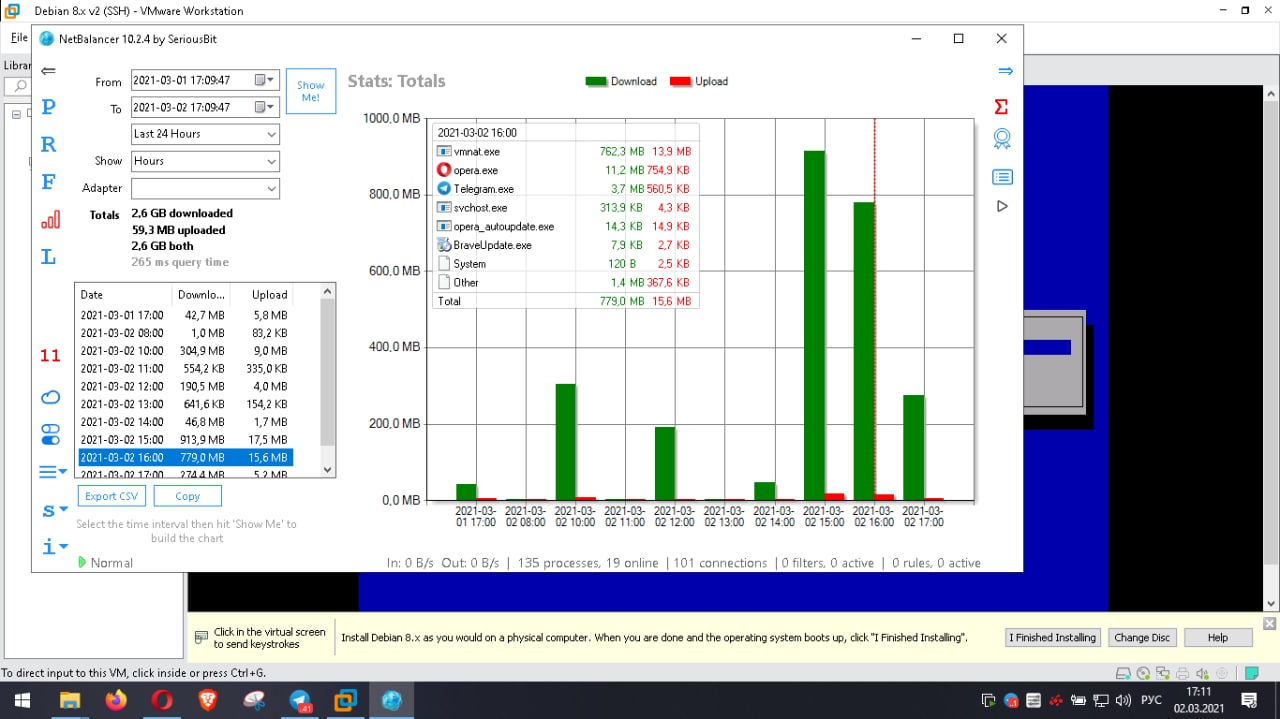
Task: Click the red 11 counter in sidebar
Action: (50, 355)
